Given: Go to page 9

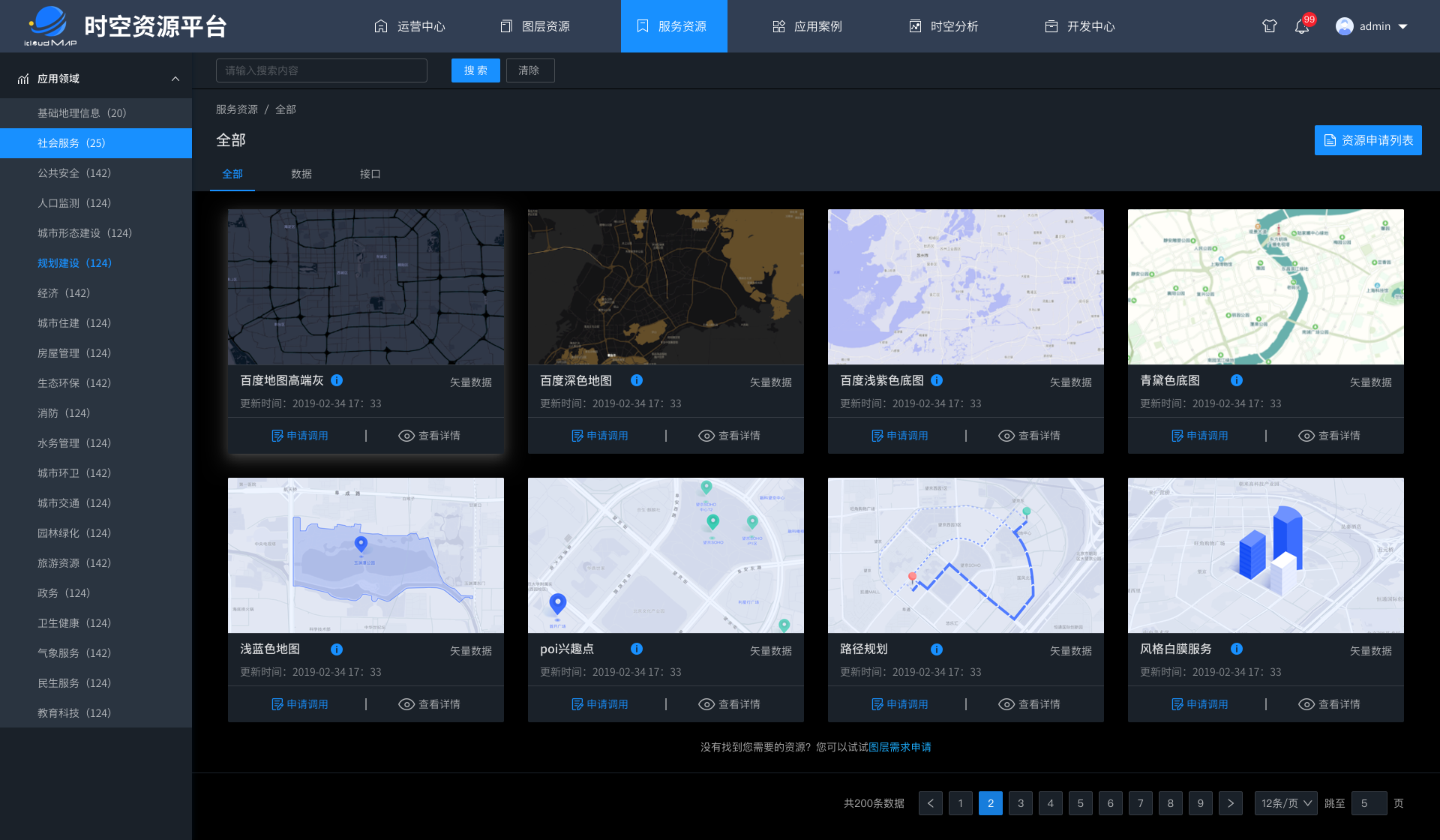Looking at the screenshot, I should [x=1201, y=803].
